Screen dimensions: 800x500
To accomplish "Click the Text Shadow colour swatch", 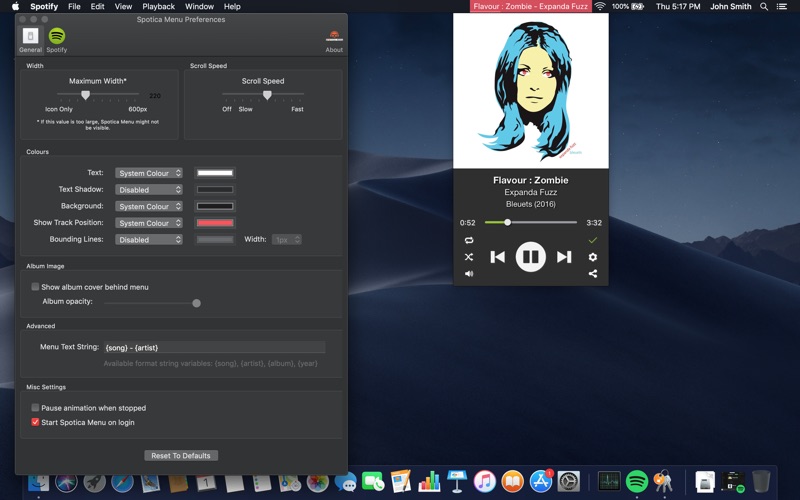I will tap(215, 190).
